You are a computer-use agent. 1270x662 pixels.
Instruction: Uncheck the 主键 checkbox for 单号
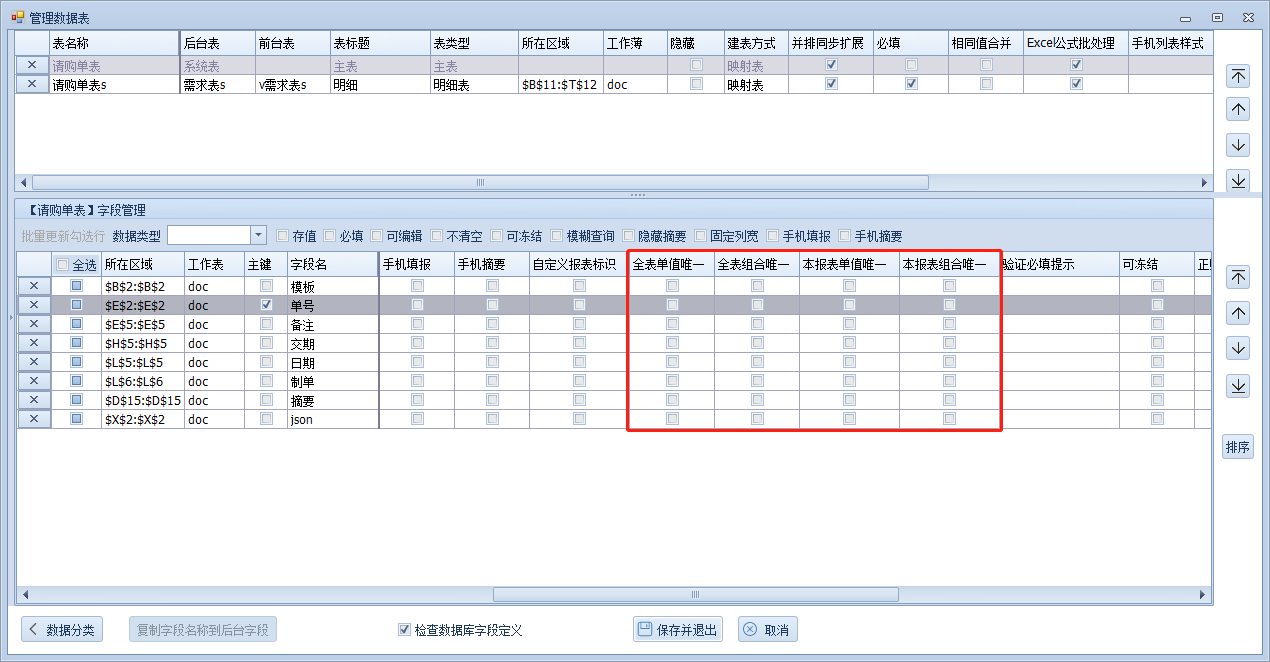266,304
